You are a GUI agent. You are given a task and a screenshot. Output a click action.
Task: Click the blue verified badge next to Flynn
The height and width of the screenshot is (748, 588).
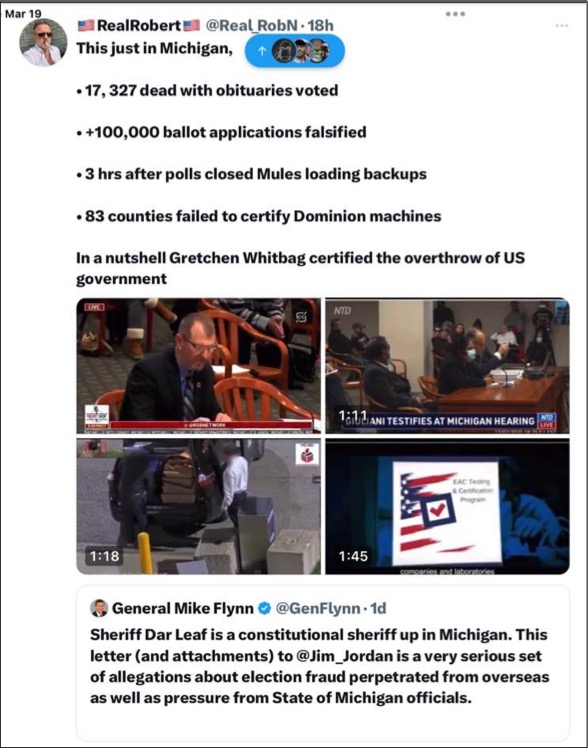(x=264, y=608)
